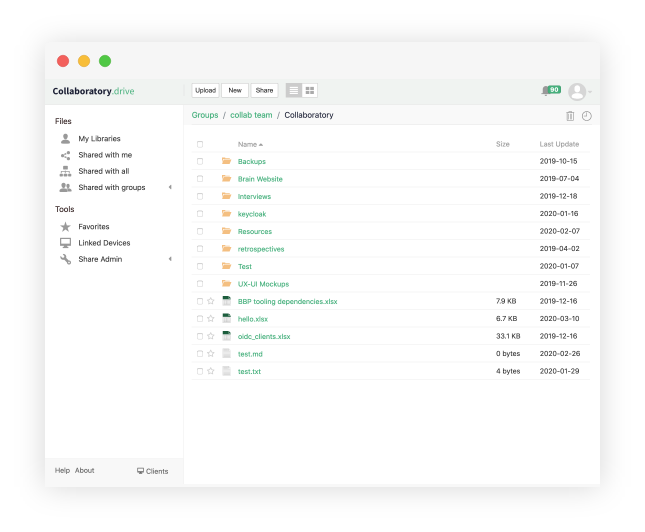Expand the Shared with groups submenu
Viewport: 645px width, 532px height.
(x=170, y=187)
